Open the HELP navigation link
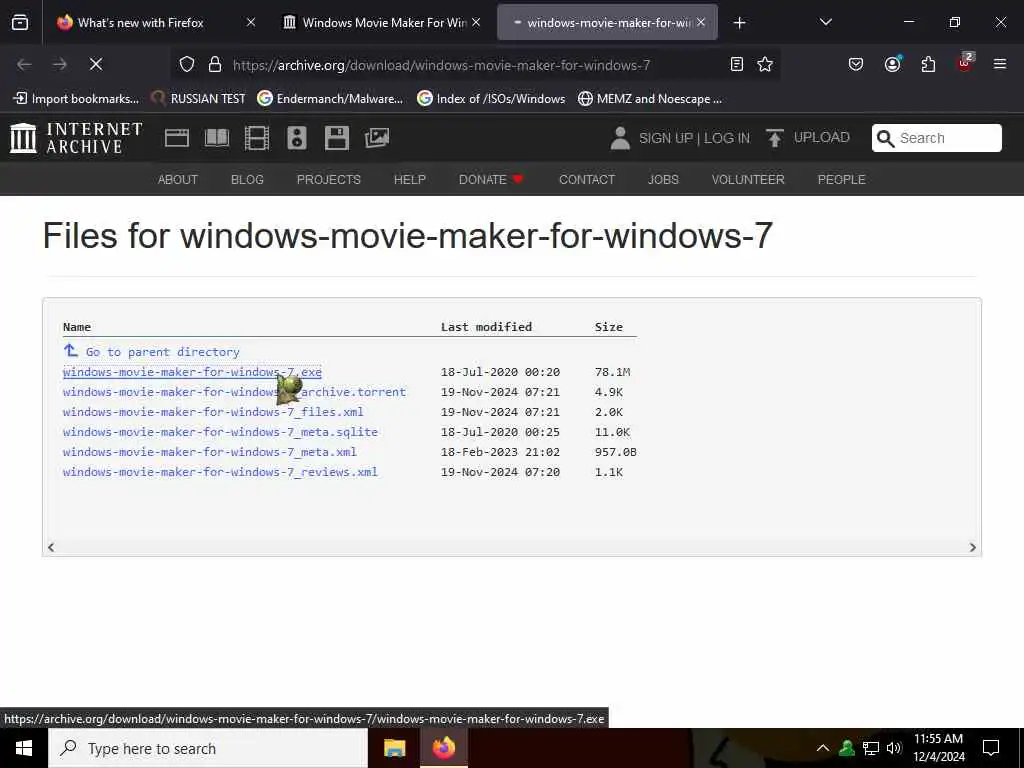Image resolution: width=1024 pixels, height=768 pixels. coord(409,180)
